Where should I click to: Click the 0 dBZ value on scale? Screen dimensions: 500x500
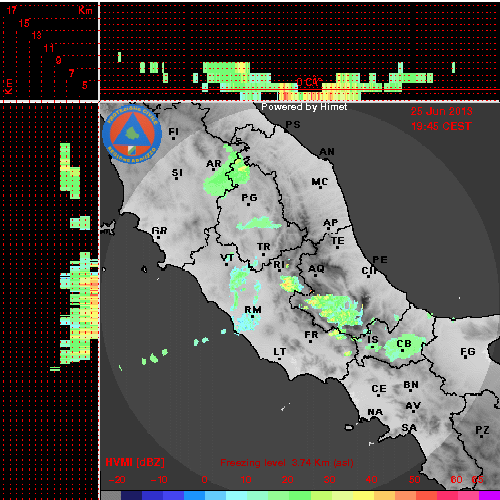[x=204, y=480]
